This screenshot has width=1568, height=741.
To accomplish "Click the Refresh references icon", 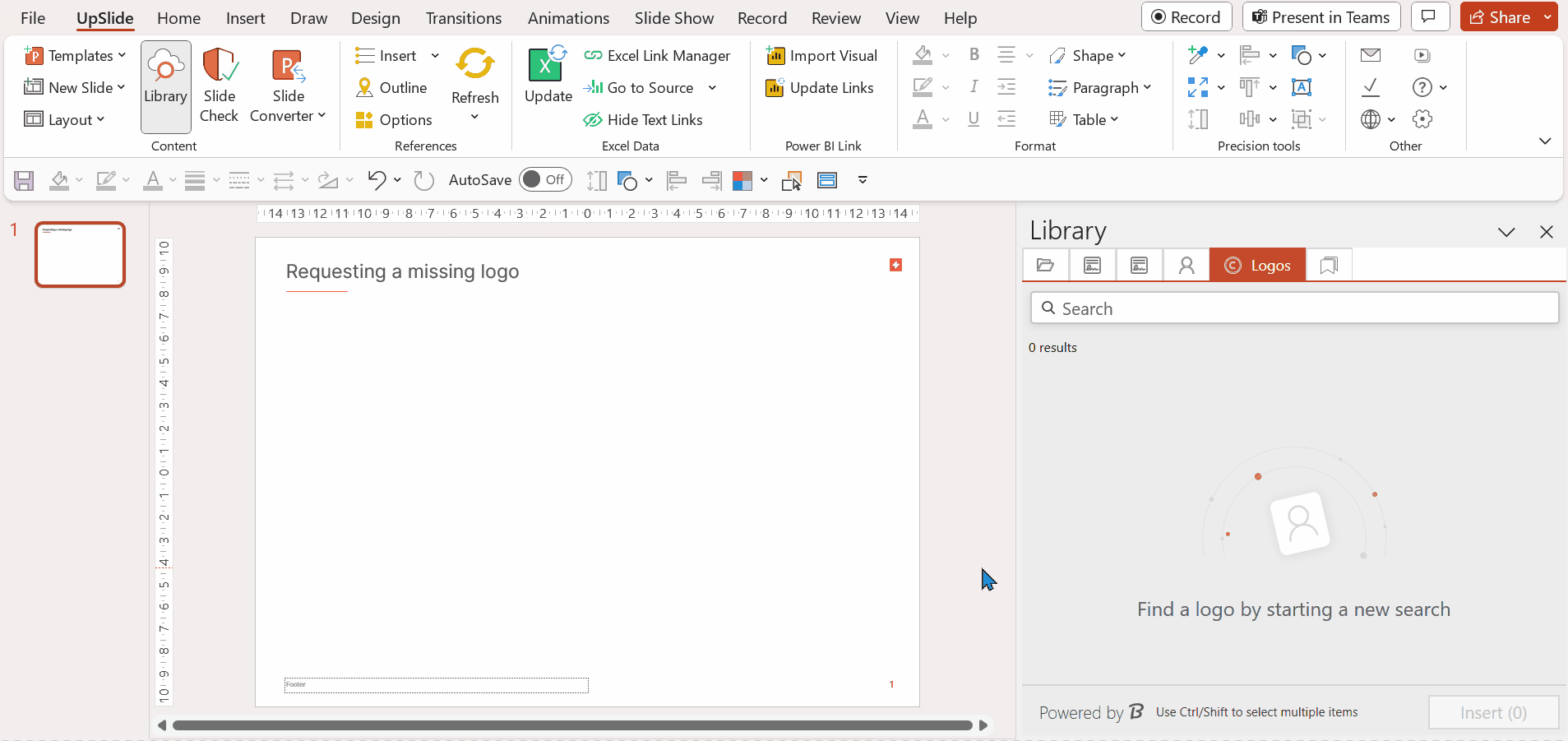I will (475, 64).
